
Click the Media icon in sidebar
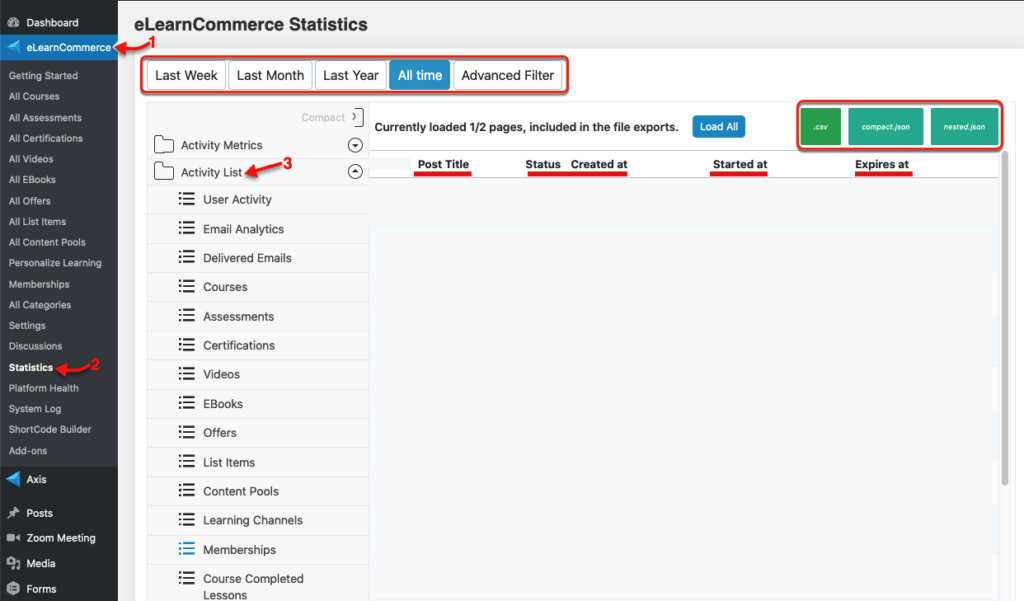[13, 563]
